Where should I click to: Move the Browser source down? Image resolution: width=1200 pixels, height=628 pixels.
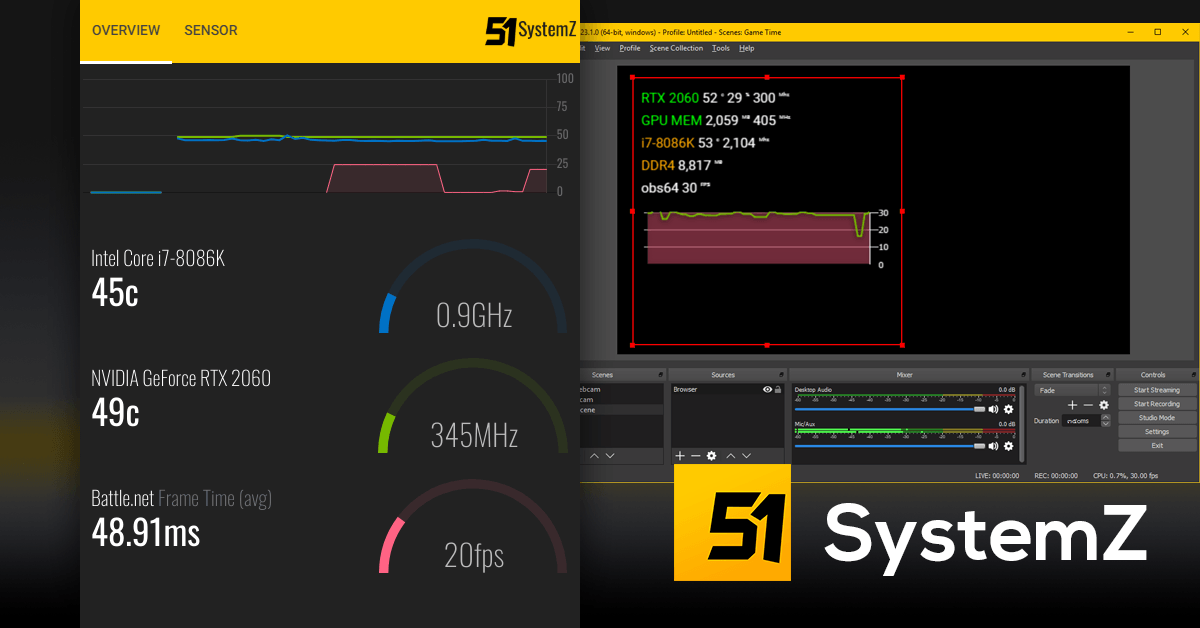click(746, 456)
